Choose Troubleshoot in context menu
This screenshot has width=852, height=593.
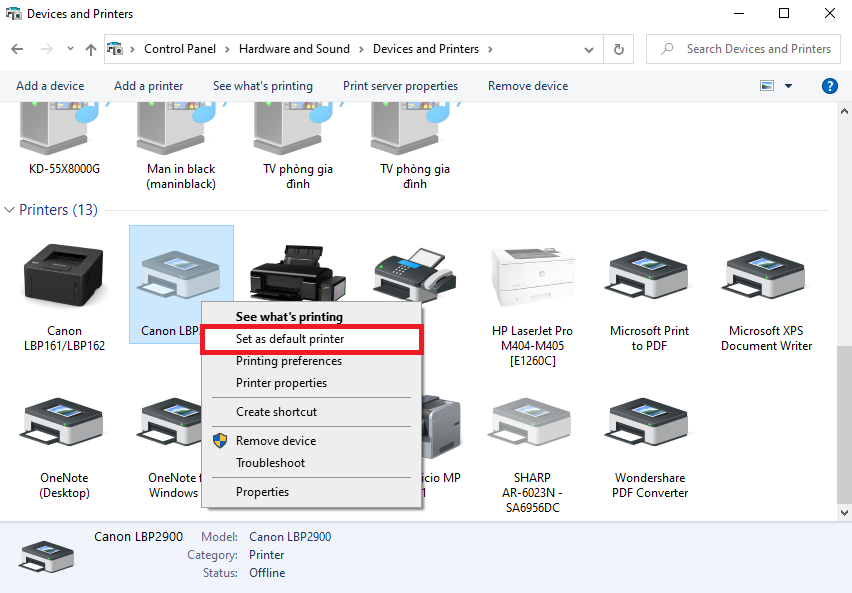pyautogui.click(x=311, y=463)
